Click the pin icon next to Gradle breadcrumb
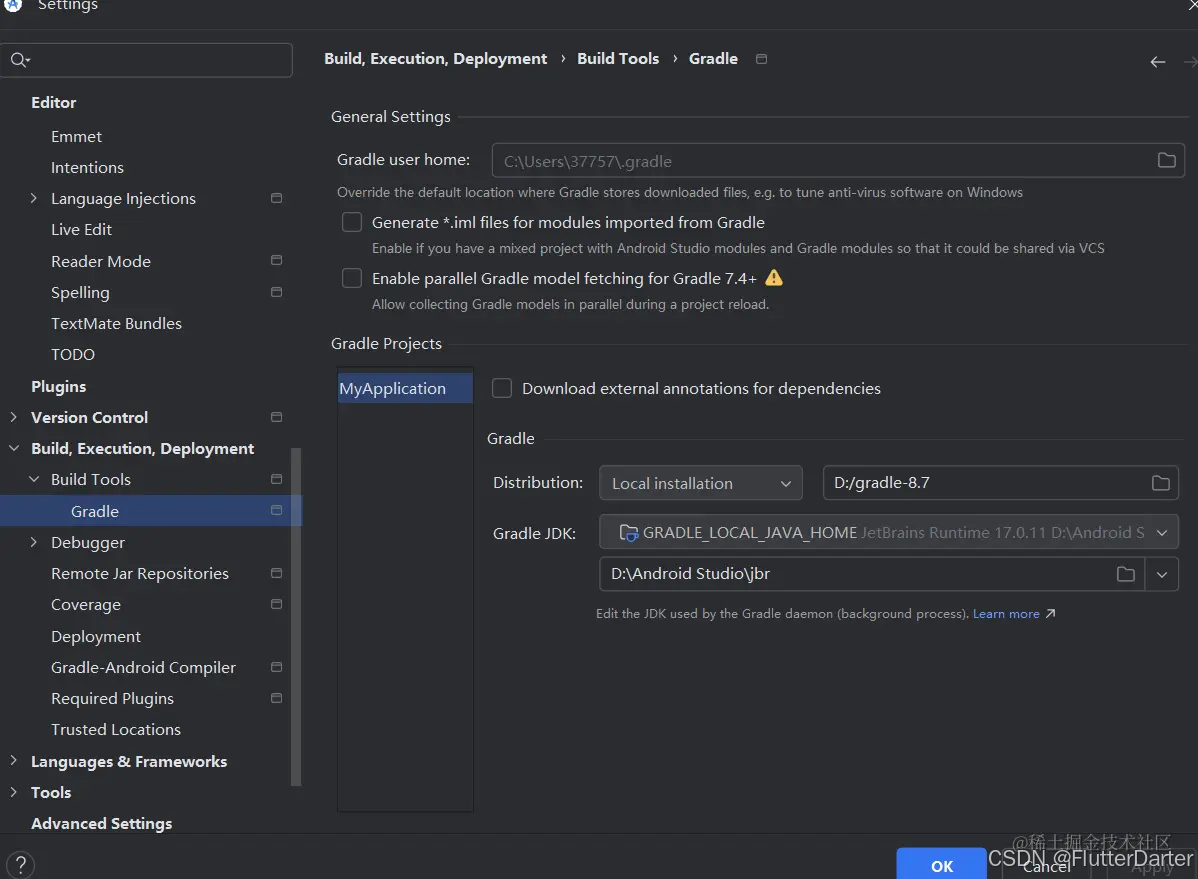Screen dimensions: 1198x879 (760, 59)
